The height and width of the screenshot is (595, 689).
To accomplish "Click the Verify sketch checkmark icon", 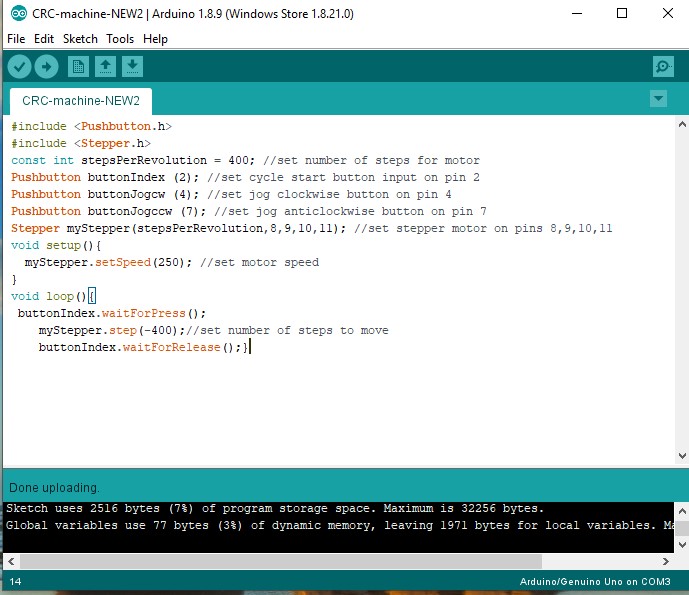I will [x=20, y=67].
